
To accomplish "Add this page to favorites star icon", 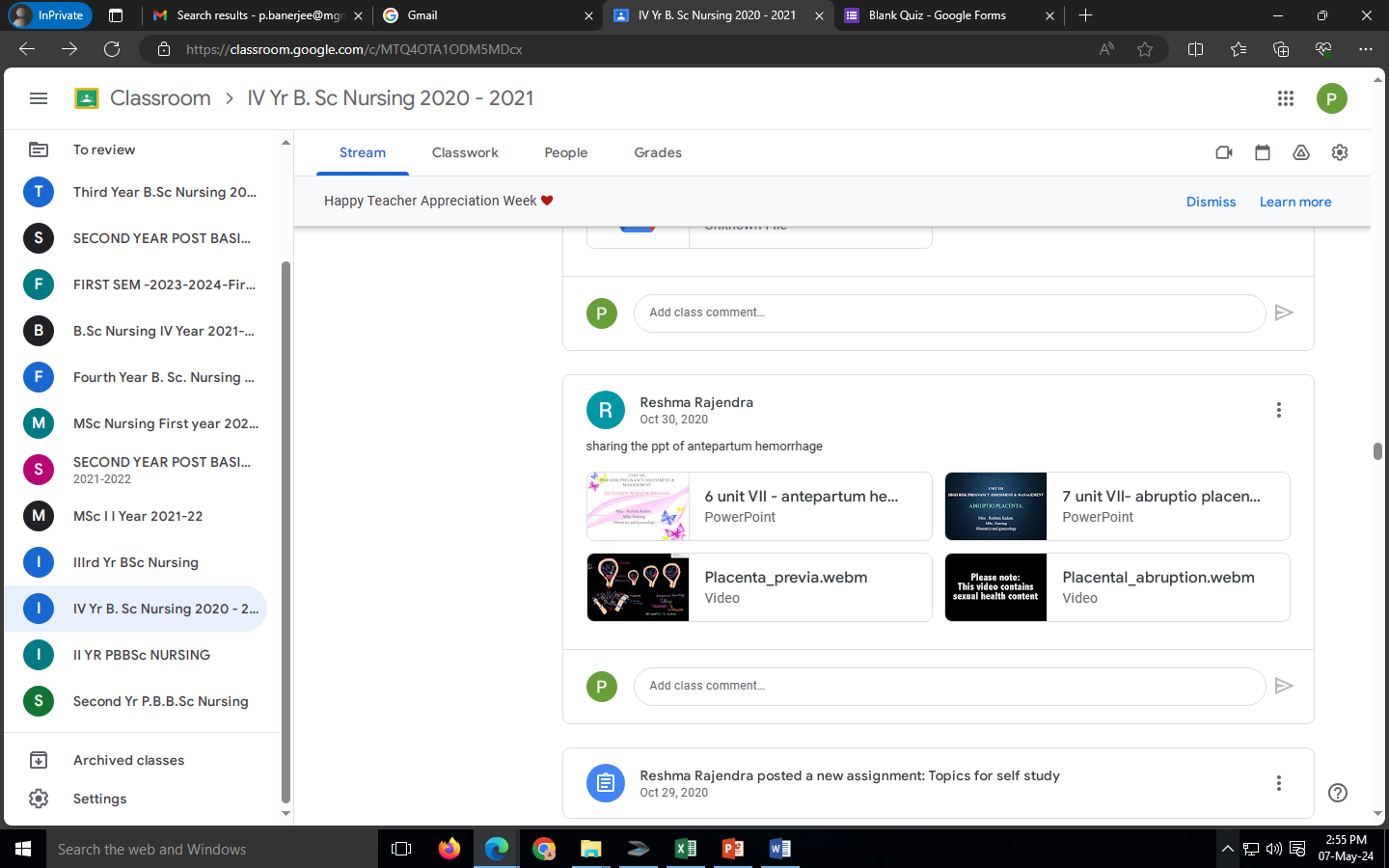I will coord(1145,49).
